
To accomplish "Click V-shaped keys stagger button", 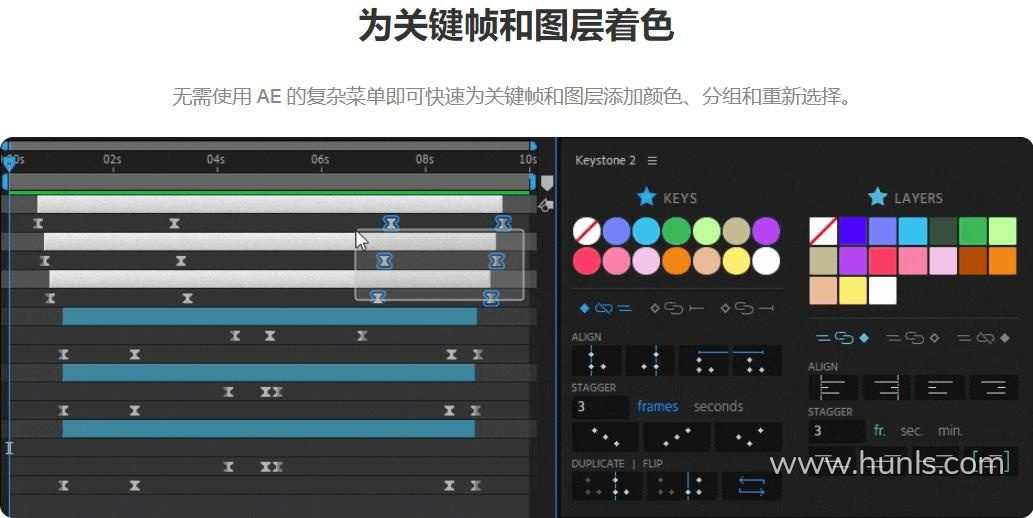I will click(748, 436).
